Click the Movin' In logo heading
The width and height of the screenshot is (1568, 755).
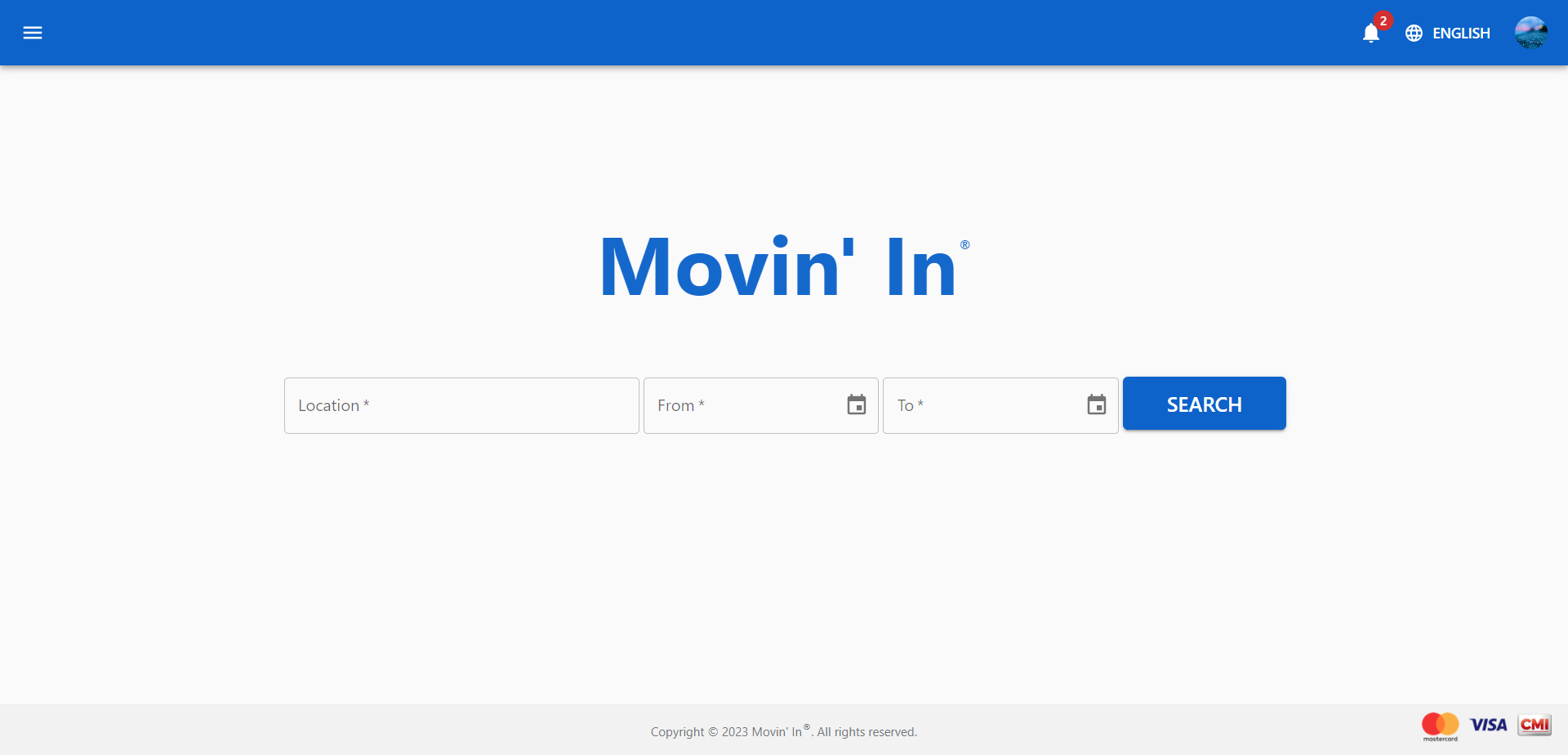point(784,266)
